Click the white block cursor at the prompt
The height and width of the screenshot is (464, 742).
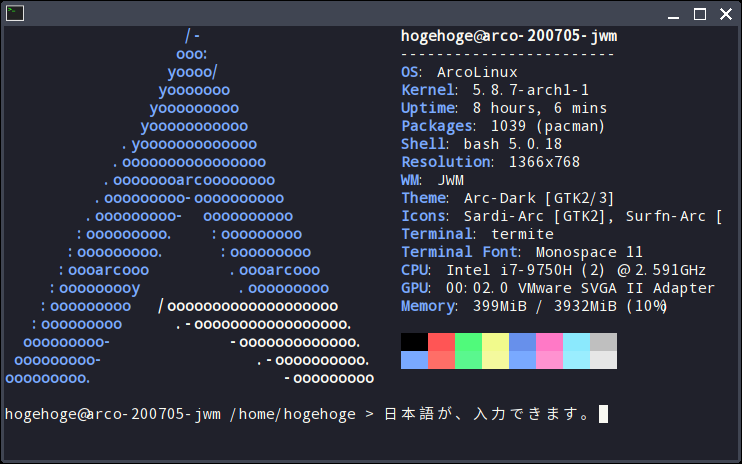coord(603,414)
